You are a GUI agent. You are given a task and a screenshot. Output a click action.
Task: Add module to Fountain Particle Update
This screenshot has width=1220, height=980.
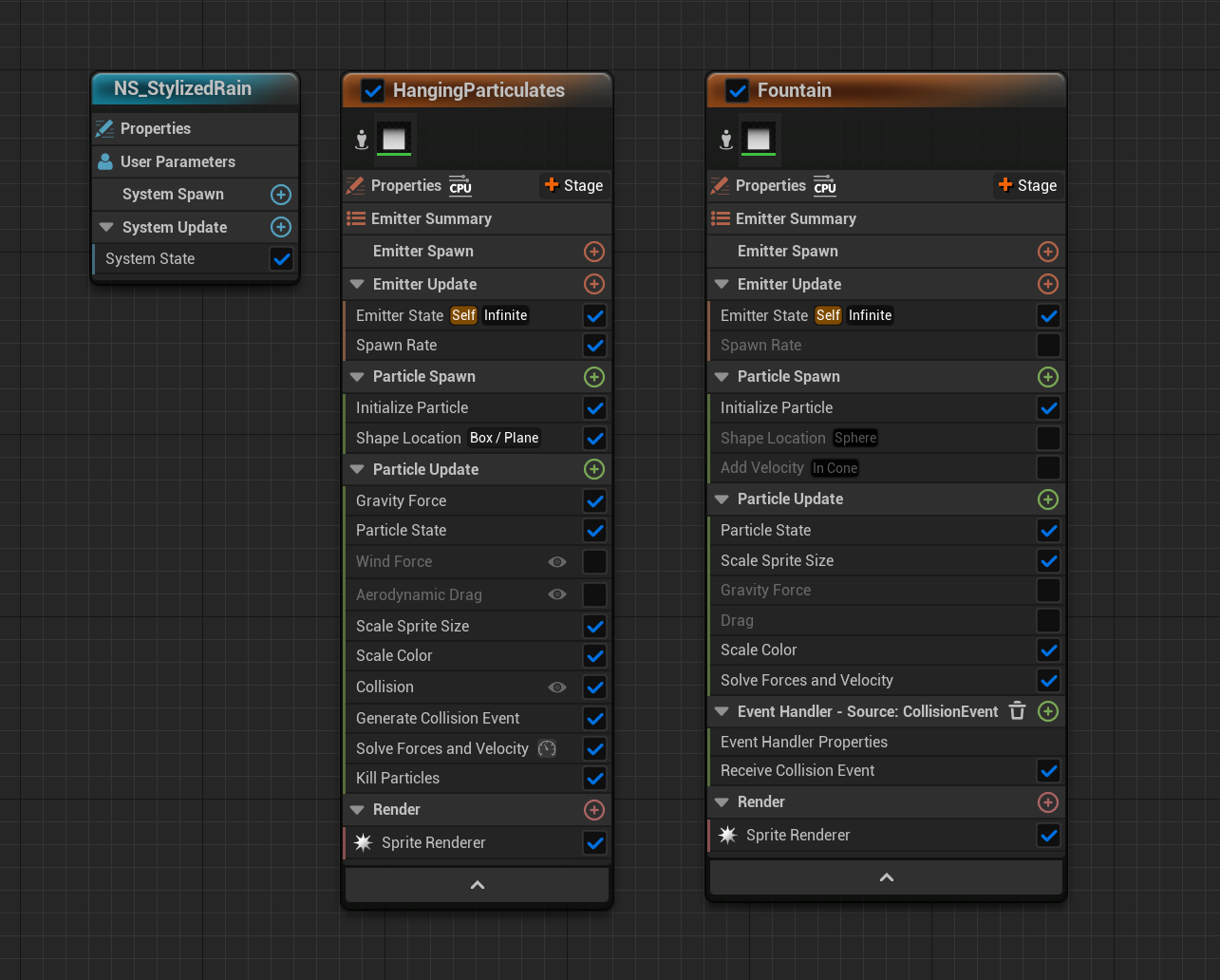[x=1048, y=499]
